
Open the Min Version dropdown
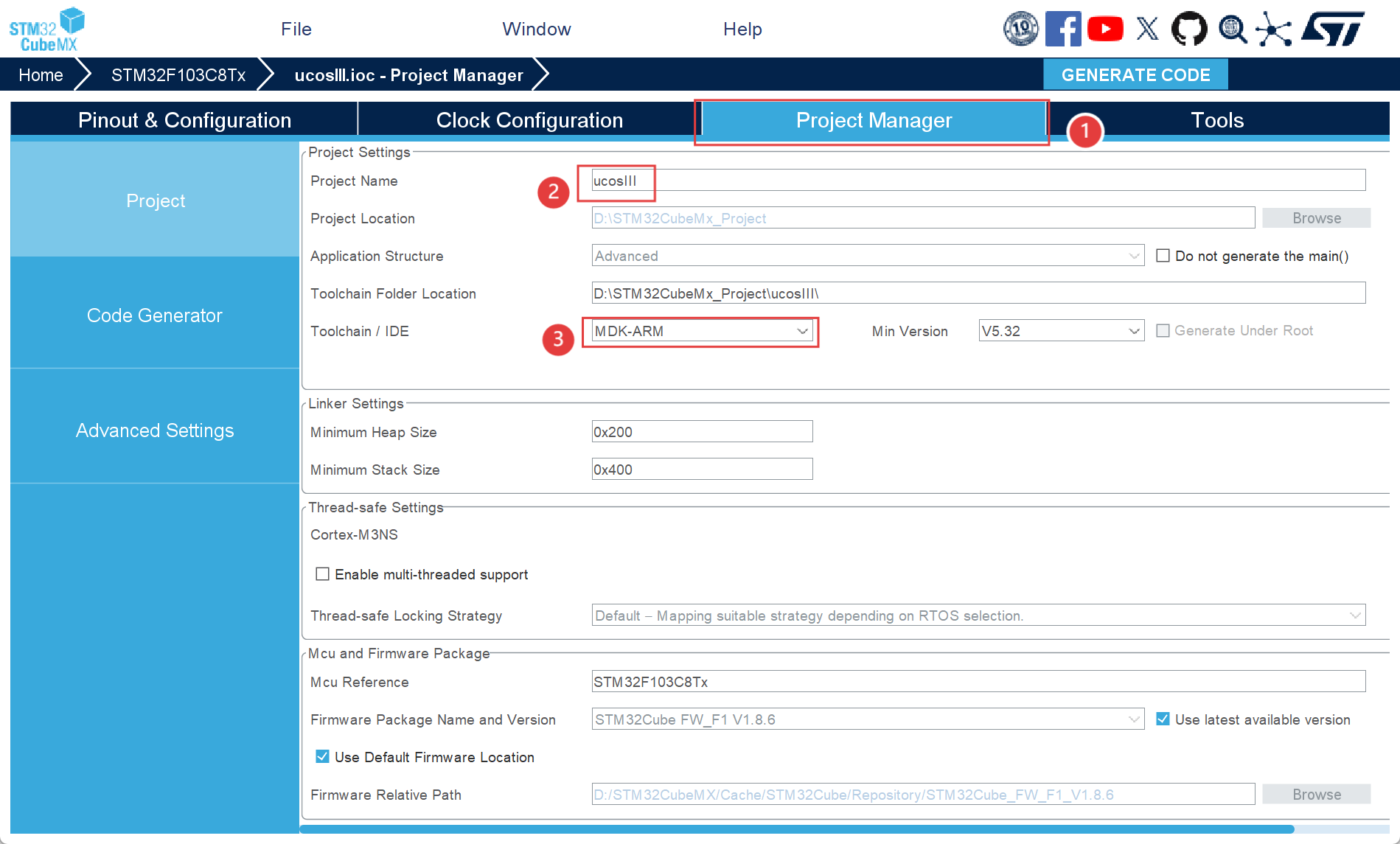coord(1061,331)
